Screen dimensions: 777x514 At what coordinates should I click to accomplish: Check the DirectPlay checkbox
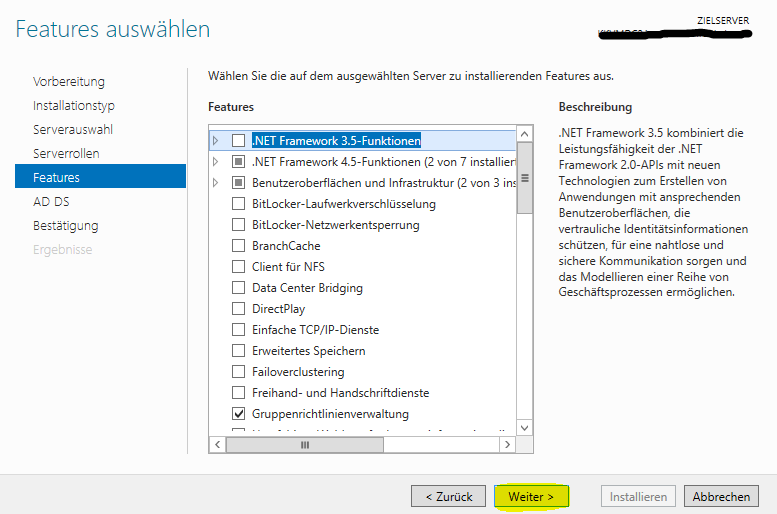(x=238, y=308)
